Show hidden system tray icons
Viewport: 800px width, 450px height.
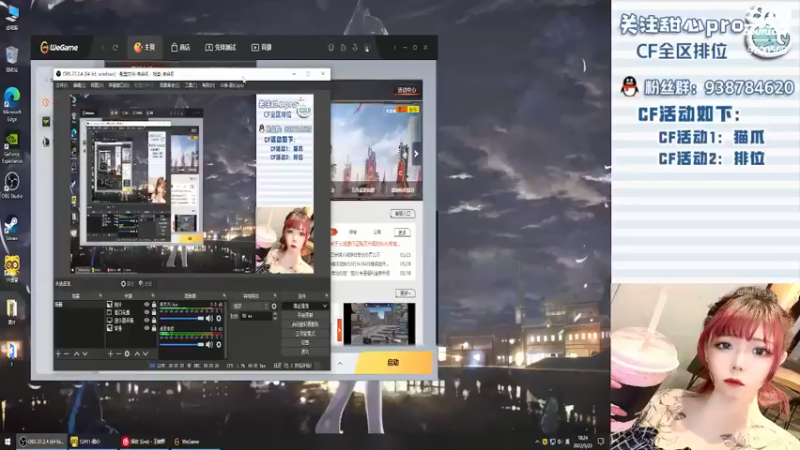[x=537, y=442]
